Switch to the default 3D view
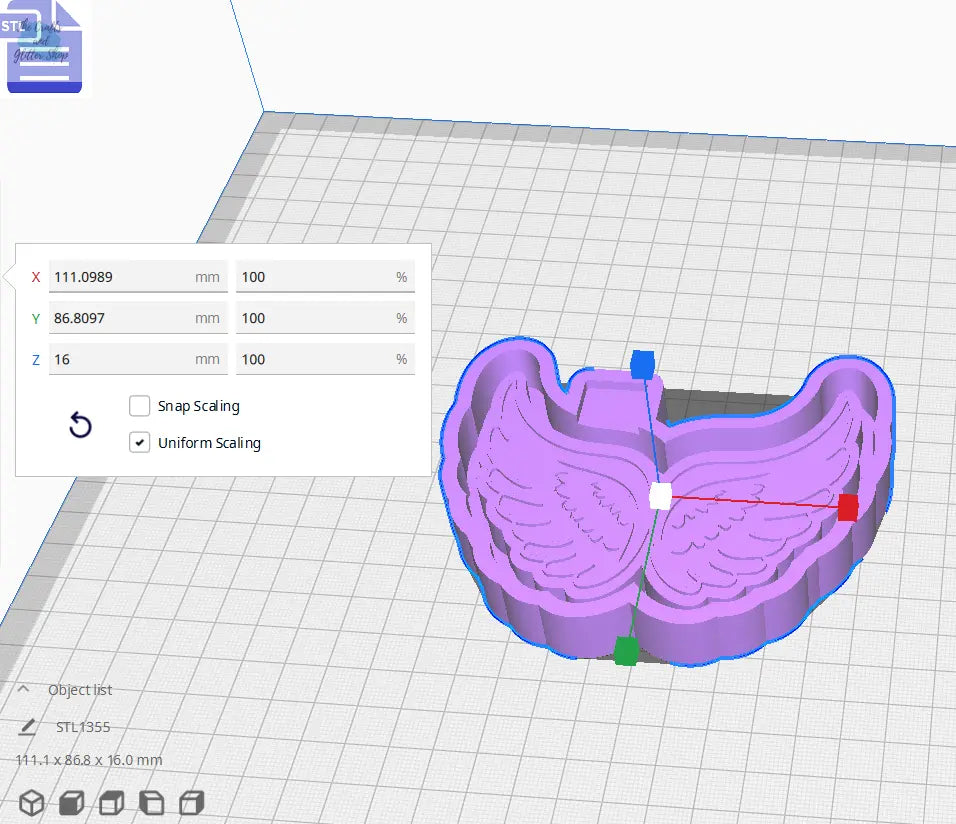 click(32, 803)
